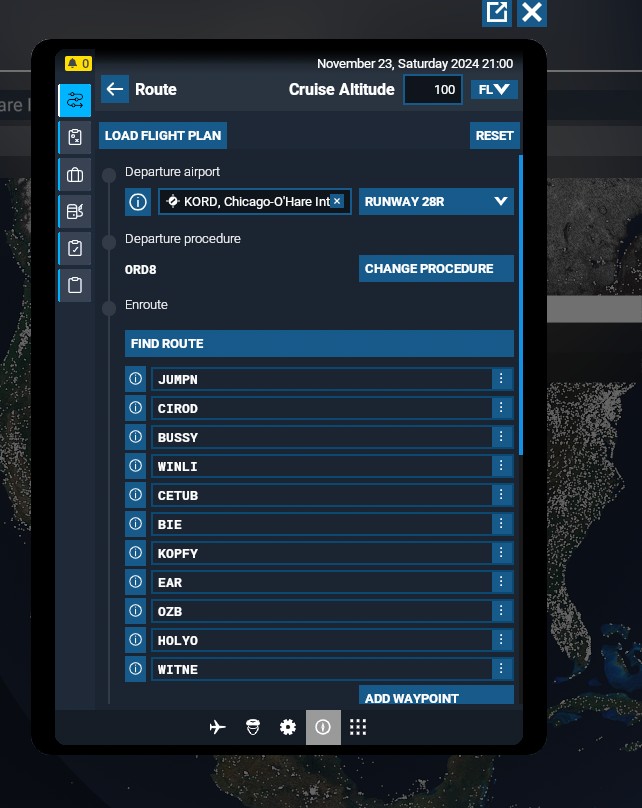The image size is (642, 808).
Task: Click the LOAD FLIGHT PLAN button
Action: [163, 135]
